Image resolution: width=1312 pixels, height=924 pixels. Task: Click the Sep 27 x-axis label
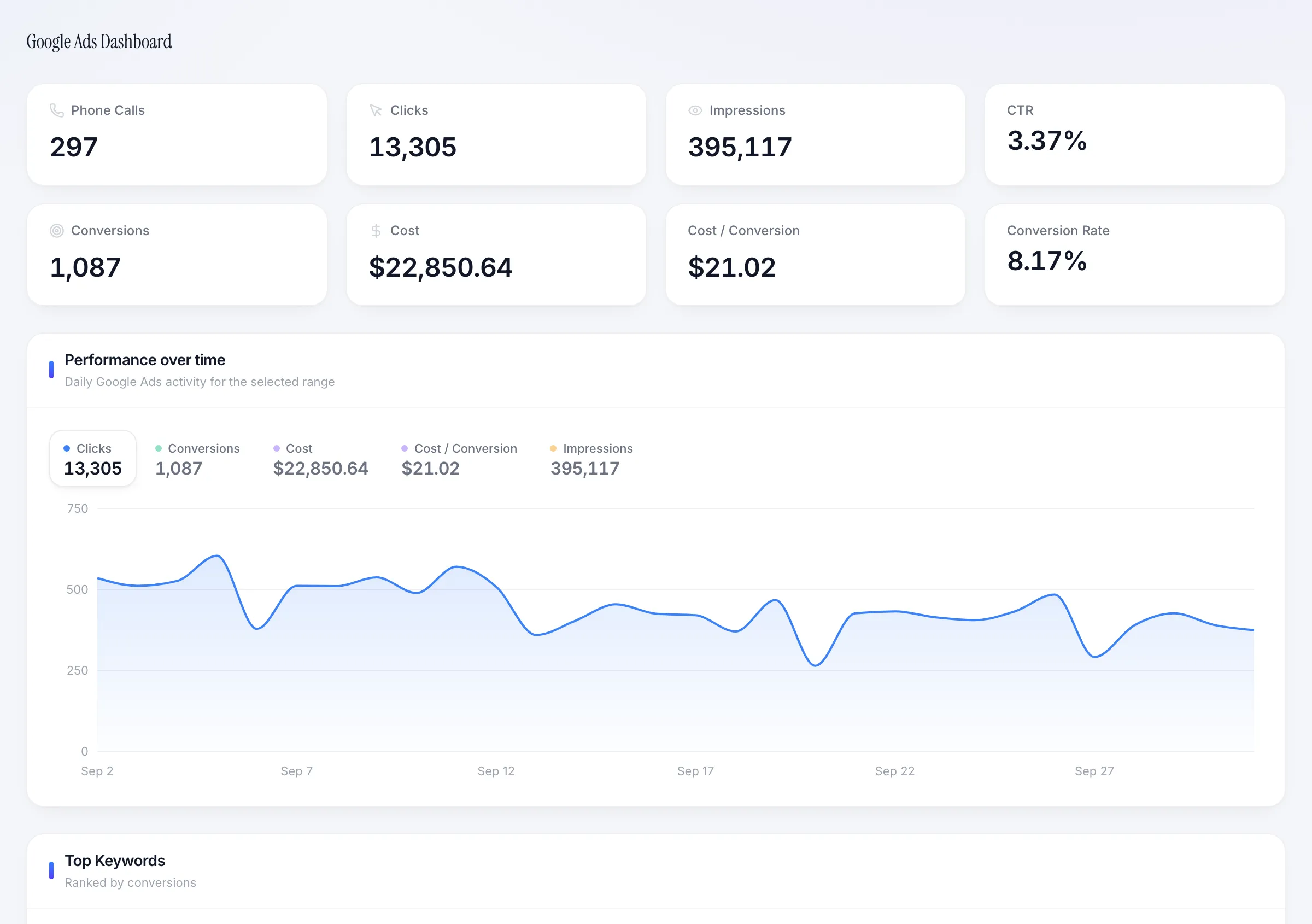pyautogui.click(x=1094, y=771)
